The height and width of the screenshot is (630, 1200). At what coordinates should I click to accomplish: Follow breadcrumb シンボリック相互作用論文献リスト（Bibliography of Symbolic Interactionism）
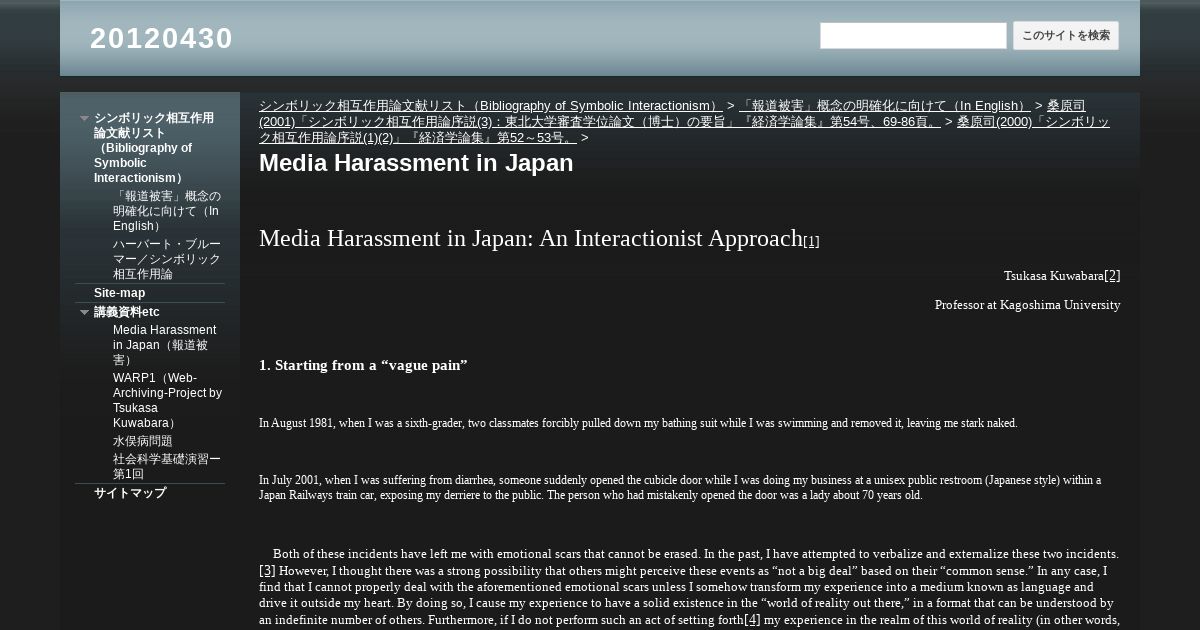[x=491, y=106]
